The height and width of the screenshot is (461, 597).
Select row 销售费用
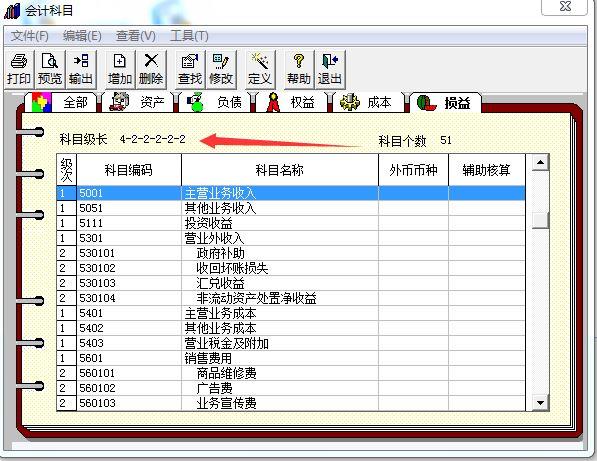291,358
